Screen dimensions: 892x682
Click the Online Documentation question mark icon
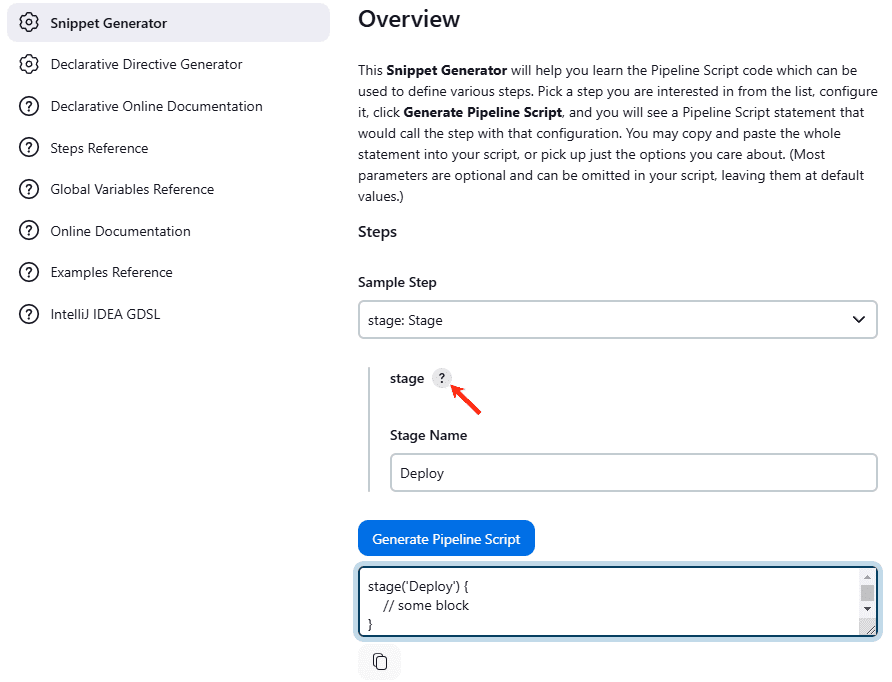pyautogui.click(x=29, y=230)
